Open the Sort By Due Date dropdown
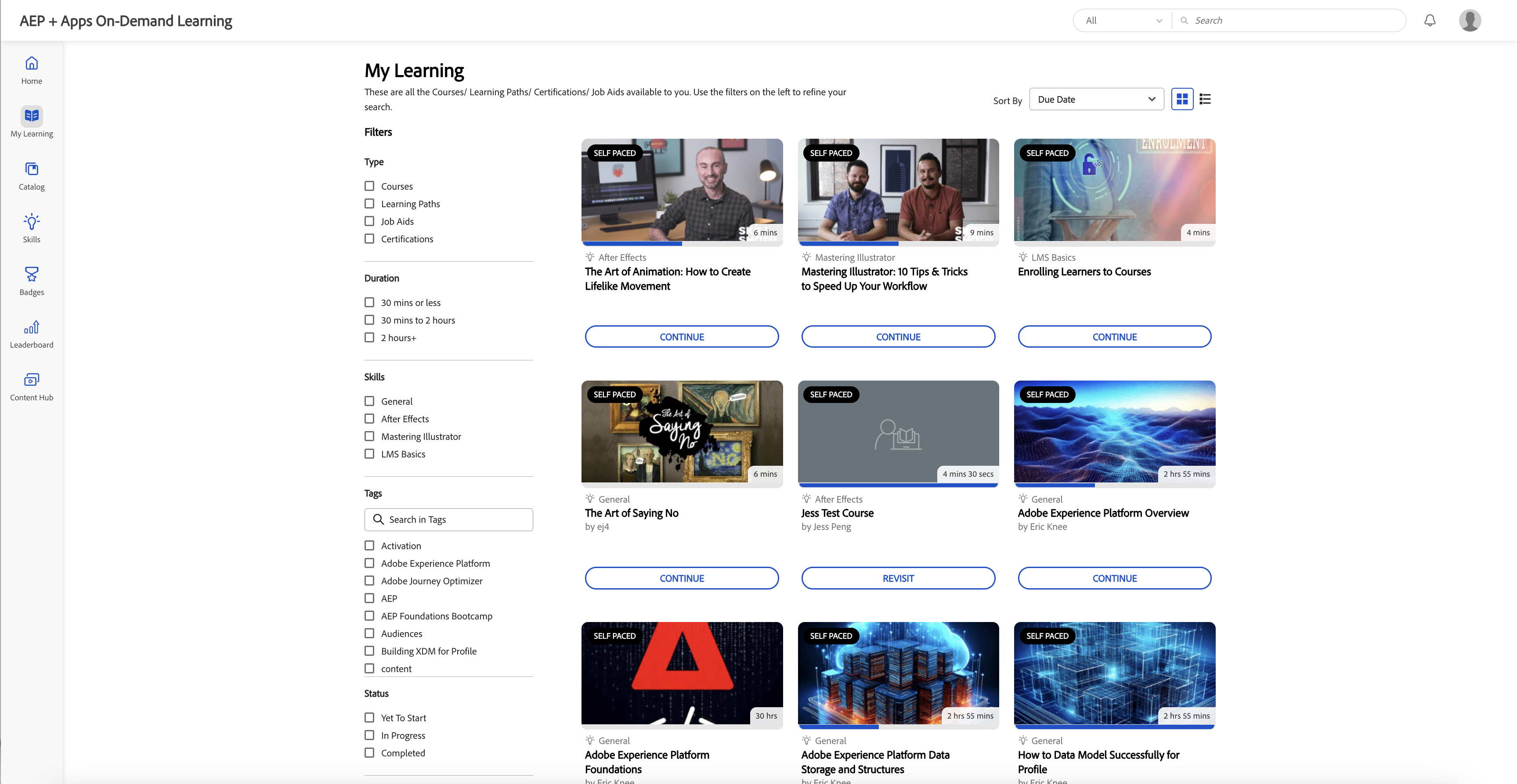The image size is (1517, 784). click(1097, 100)
